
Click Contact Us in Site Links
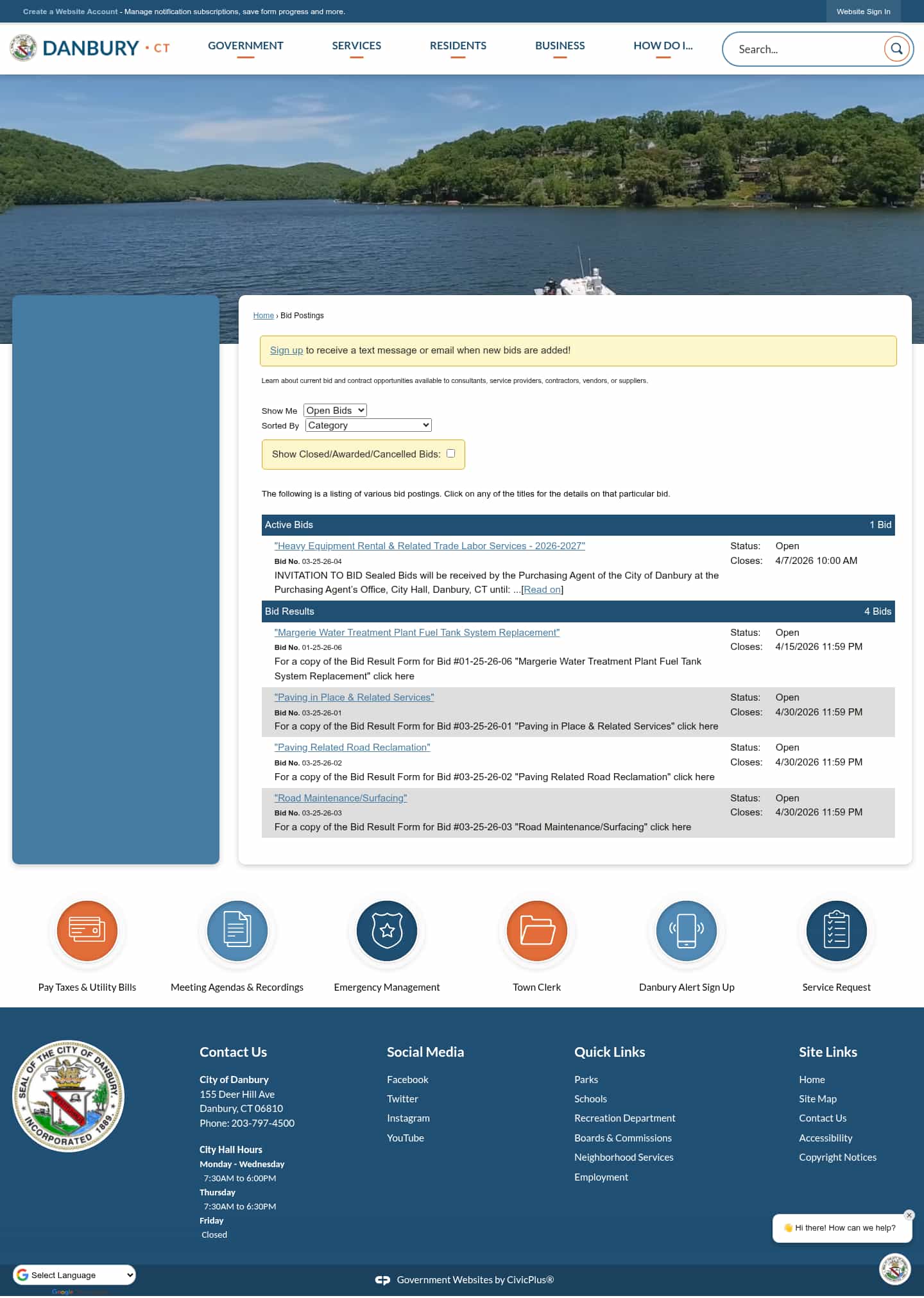pos(823,1118)
